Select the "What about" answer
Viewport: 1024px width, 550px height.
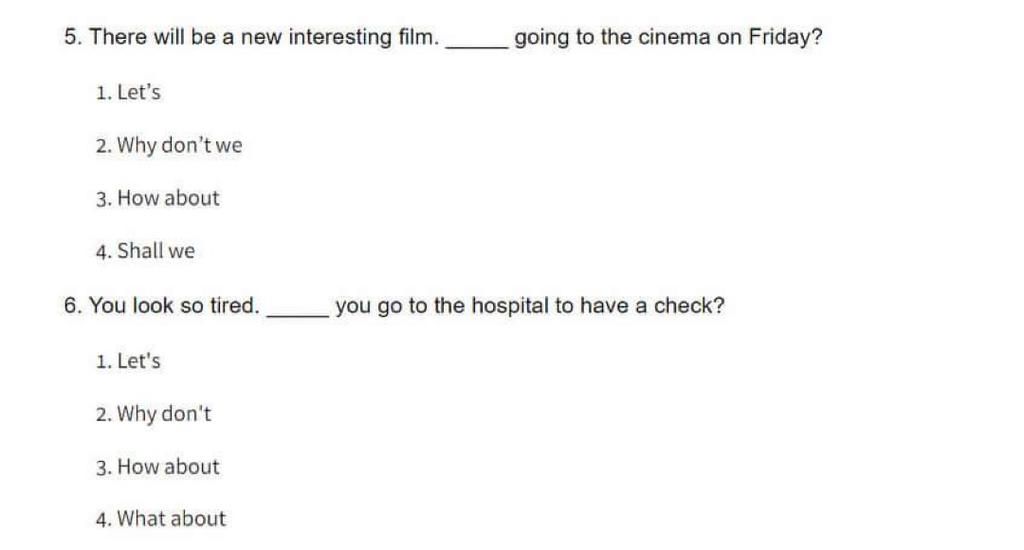pyautogui.click(x=161, y=519)
